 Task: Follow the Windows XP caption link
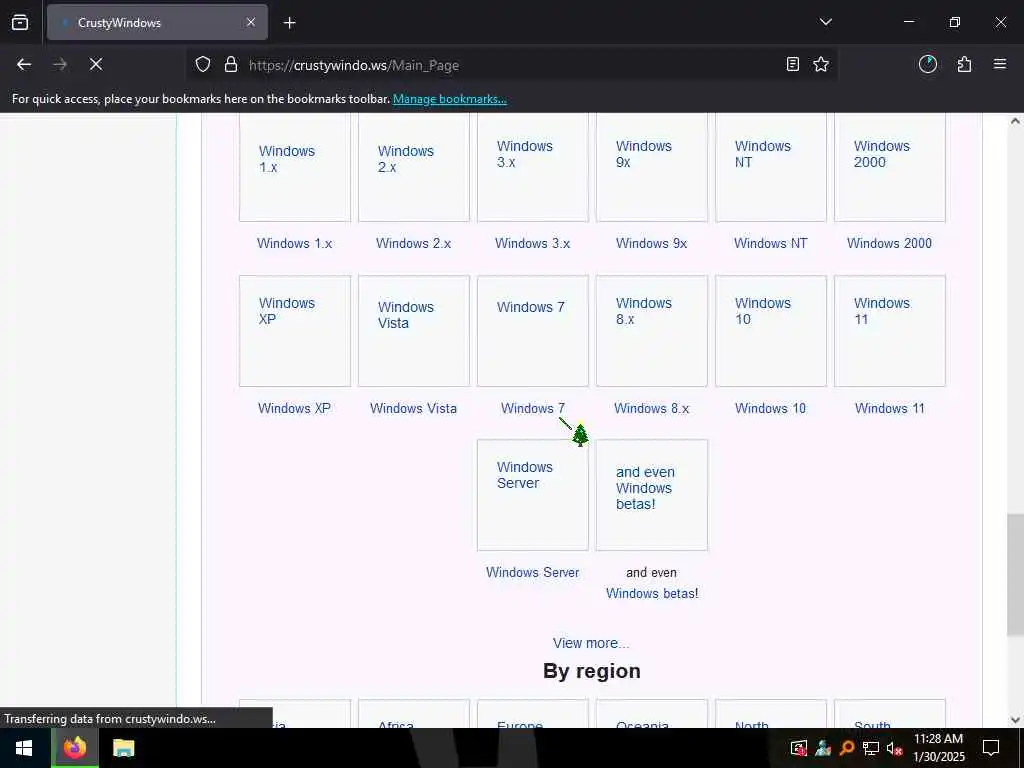tap(295, 408)
